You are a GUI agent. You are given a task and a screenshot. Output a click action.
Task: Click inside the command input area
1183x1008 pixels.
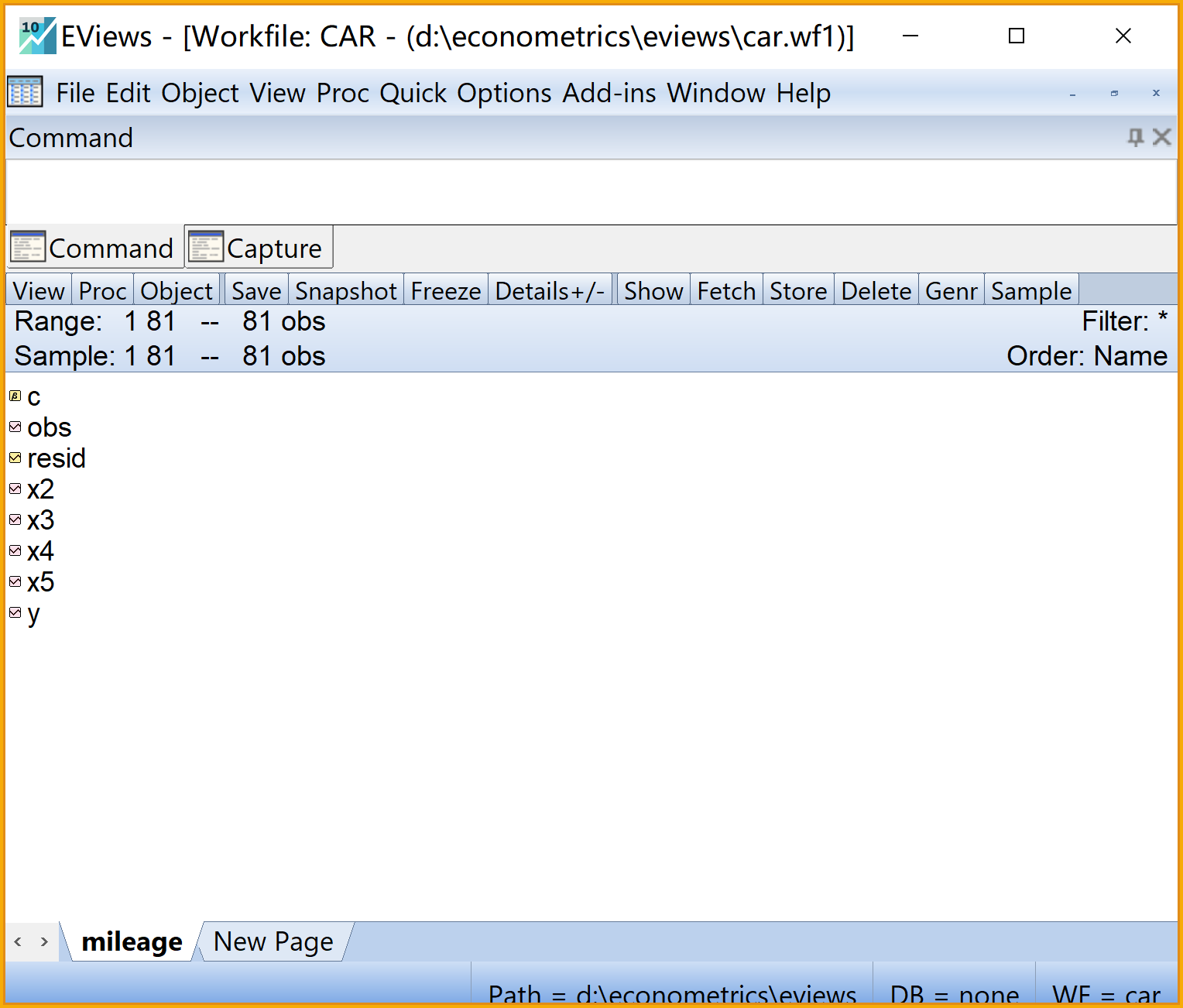coord(588,192)
